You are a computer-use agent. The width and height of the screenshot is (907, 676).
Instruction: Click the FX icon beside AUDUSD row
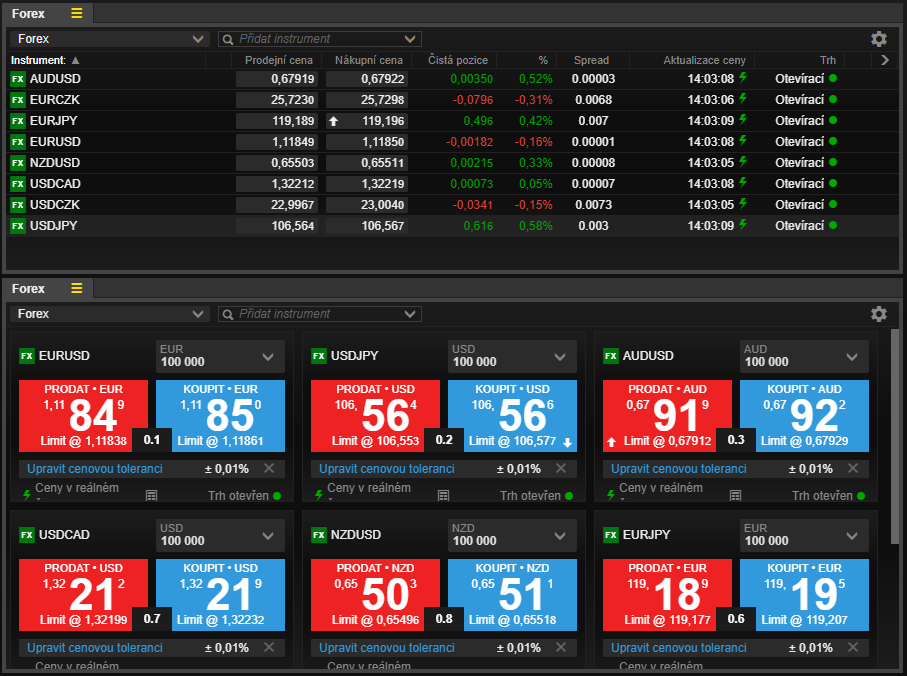pyautogui.click(x=18, y=79)
